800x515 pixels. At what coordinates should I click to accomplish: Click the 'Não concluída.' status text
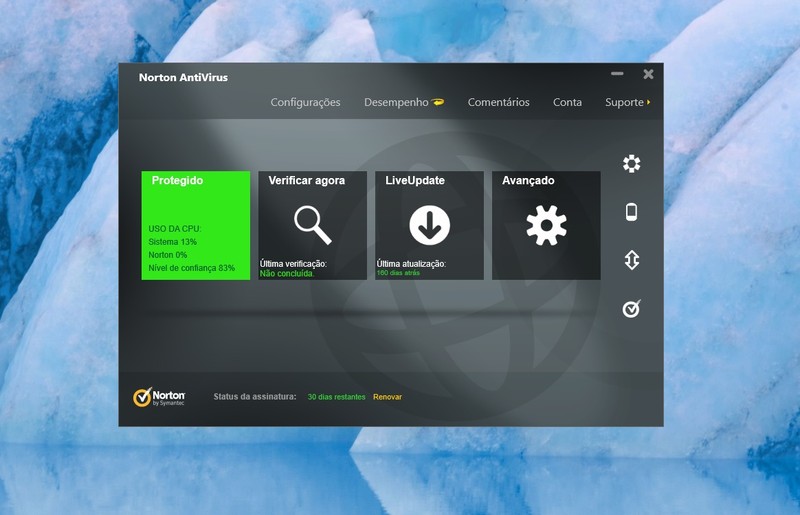click(287, 274)
